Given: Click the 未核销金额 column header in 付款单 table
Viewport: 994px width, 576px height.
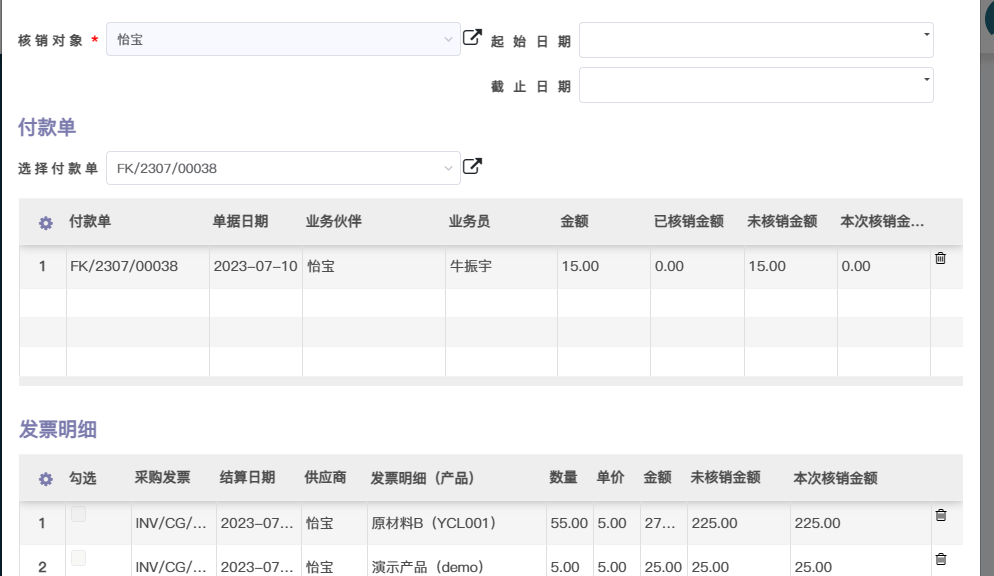Looking at the screenshot, I should (x=782, y=222).
